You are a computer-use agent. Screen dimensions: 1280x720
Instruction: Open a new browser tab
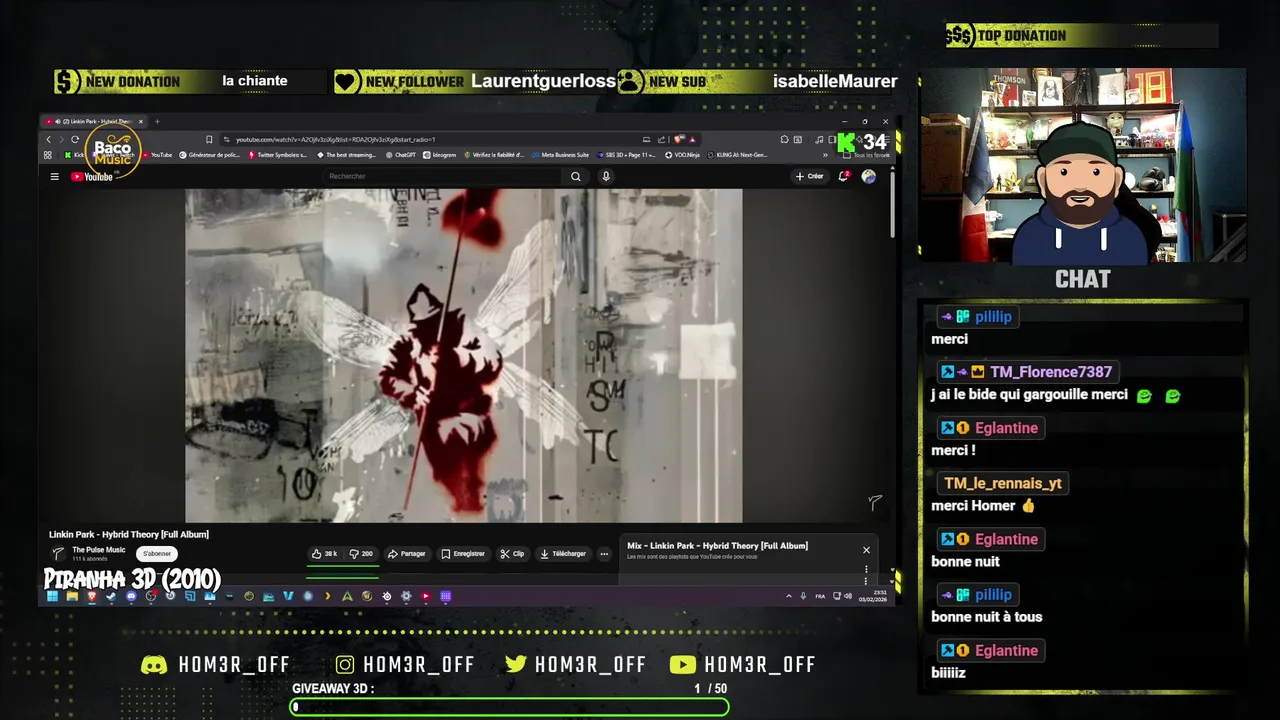coord(157,121)
